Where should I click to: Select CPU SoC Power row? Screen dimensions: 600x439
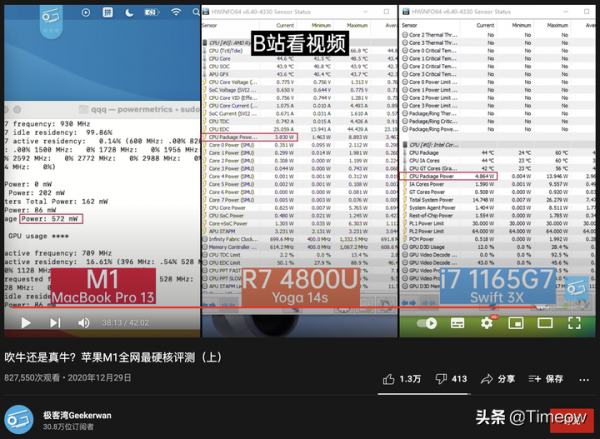pos(299,215)
